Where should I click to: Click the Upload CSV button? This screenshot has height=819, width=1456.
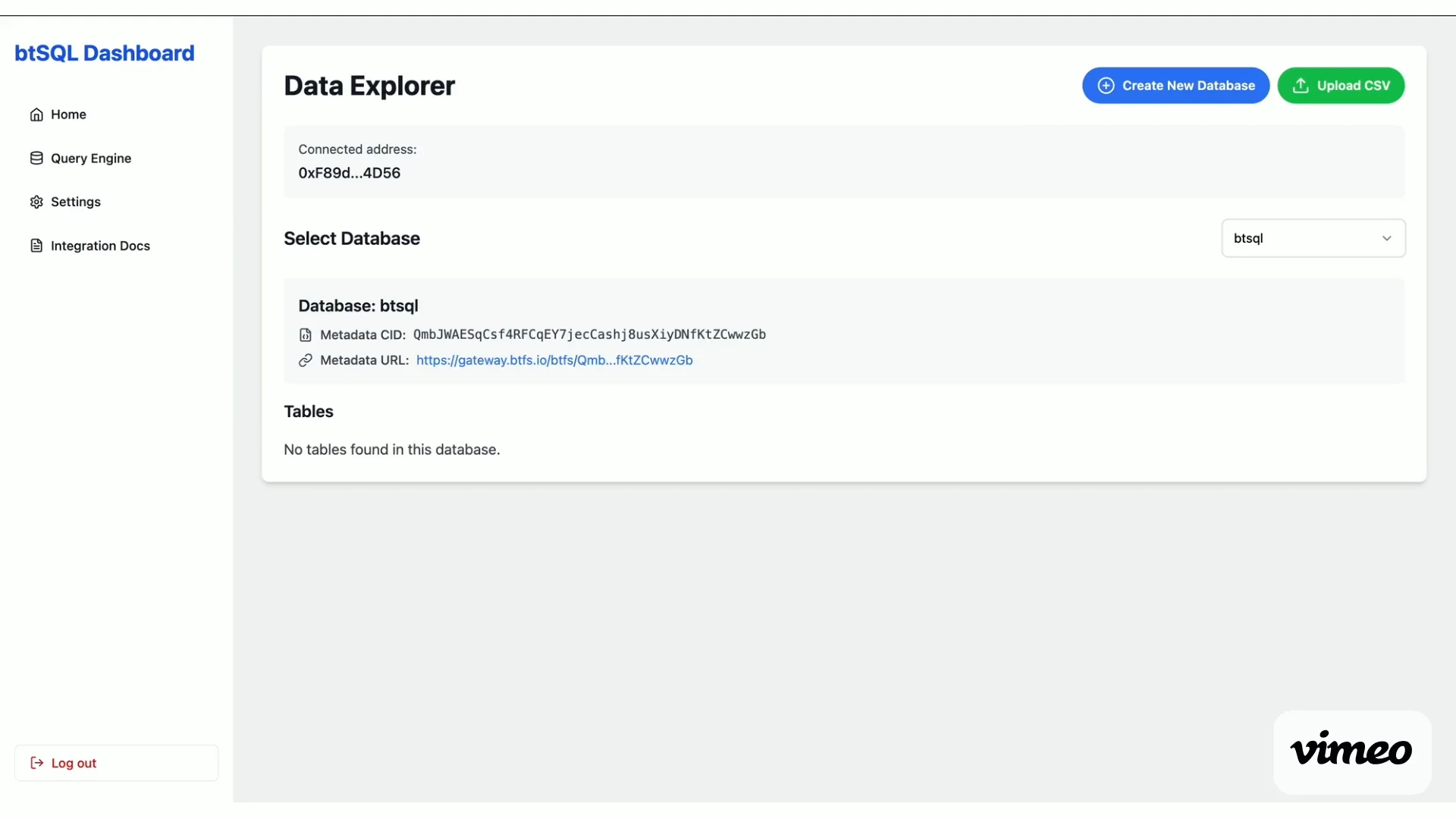1341,86
